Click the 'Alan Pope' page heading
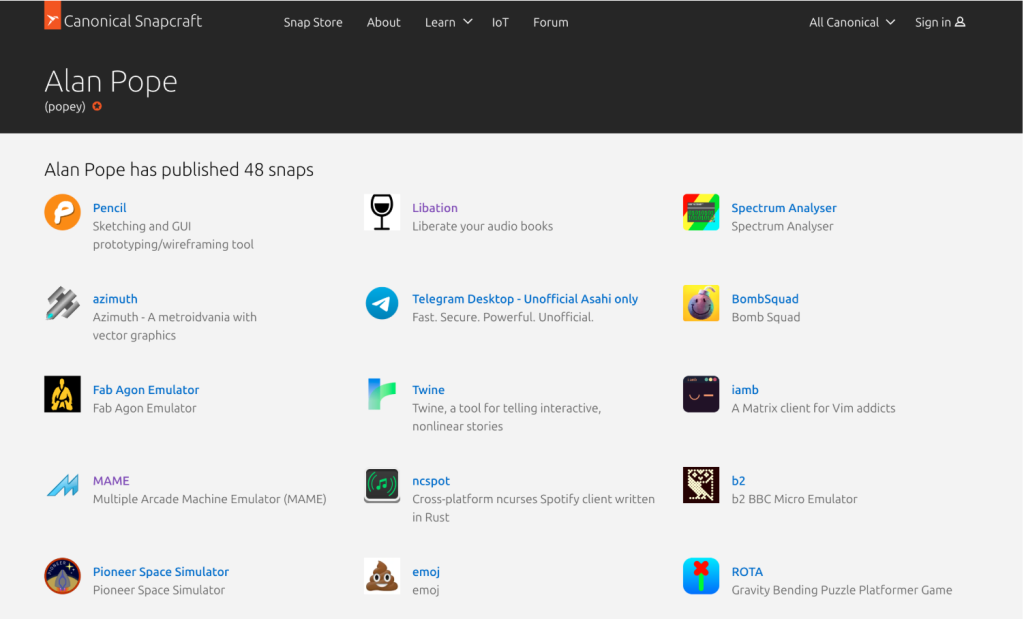The height and width of the screenshot is (619, 1024). point(111,82)
